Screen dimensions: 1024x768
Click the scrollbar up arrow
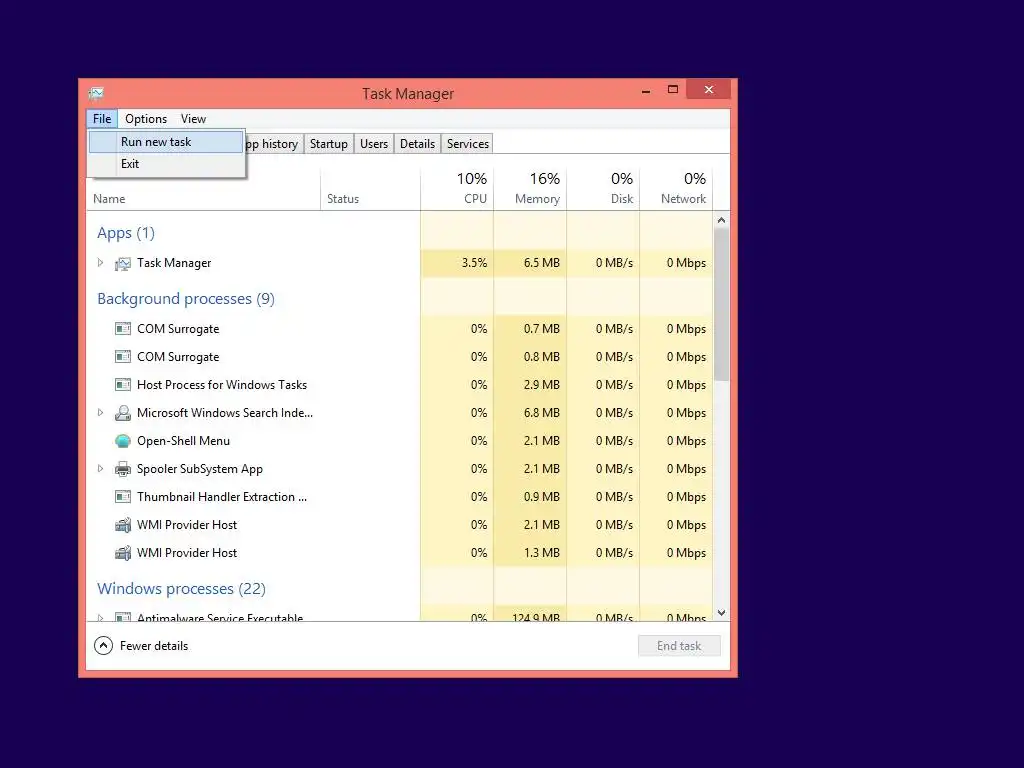(x=722, y=220)
